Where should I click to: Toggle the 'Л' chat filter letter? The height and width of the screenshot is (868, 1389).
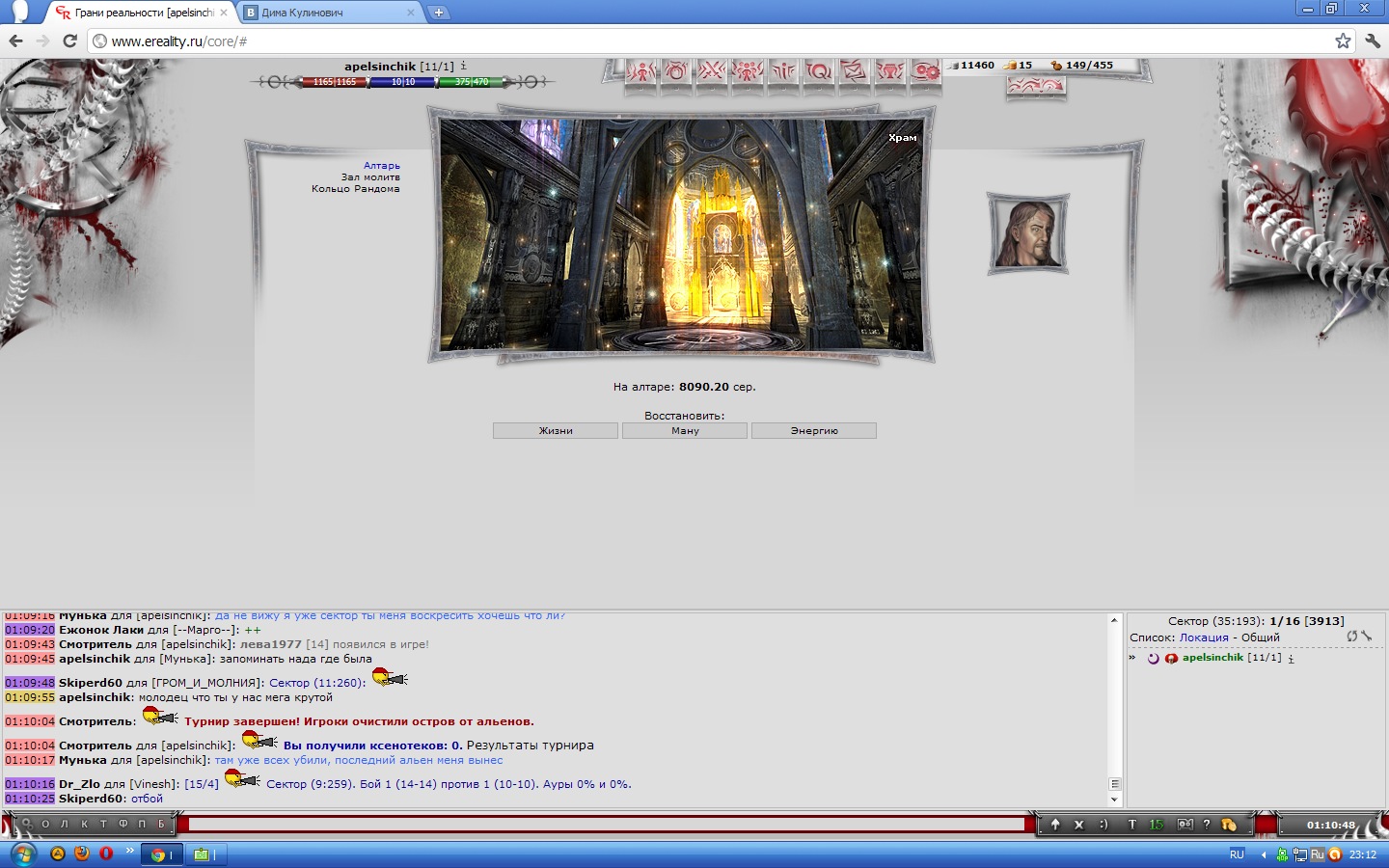[x=65, y=825]
